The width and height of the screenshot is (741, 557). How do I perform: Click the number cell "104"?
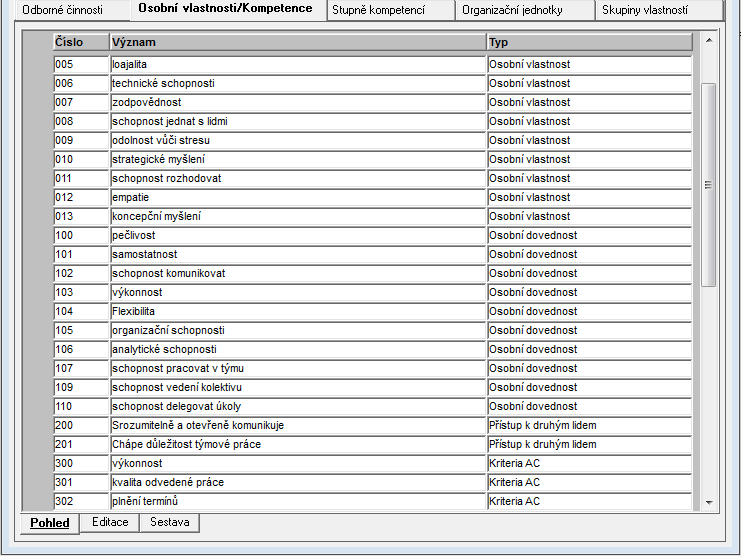pos(81,311)
